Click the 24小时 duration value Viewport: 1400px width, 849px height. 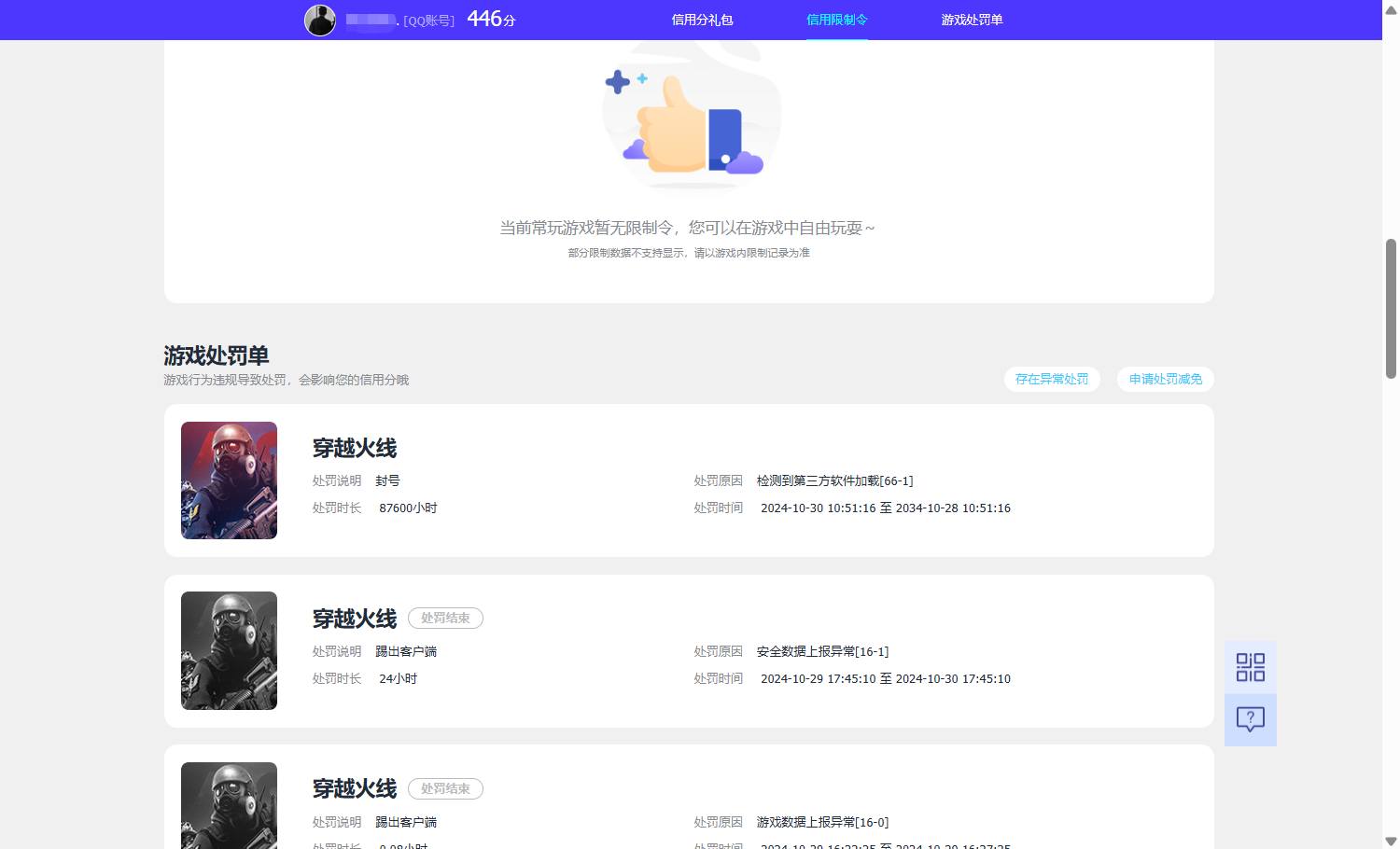coord(398,678)
